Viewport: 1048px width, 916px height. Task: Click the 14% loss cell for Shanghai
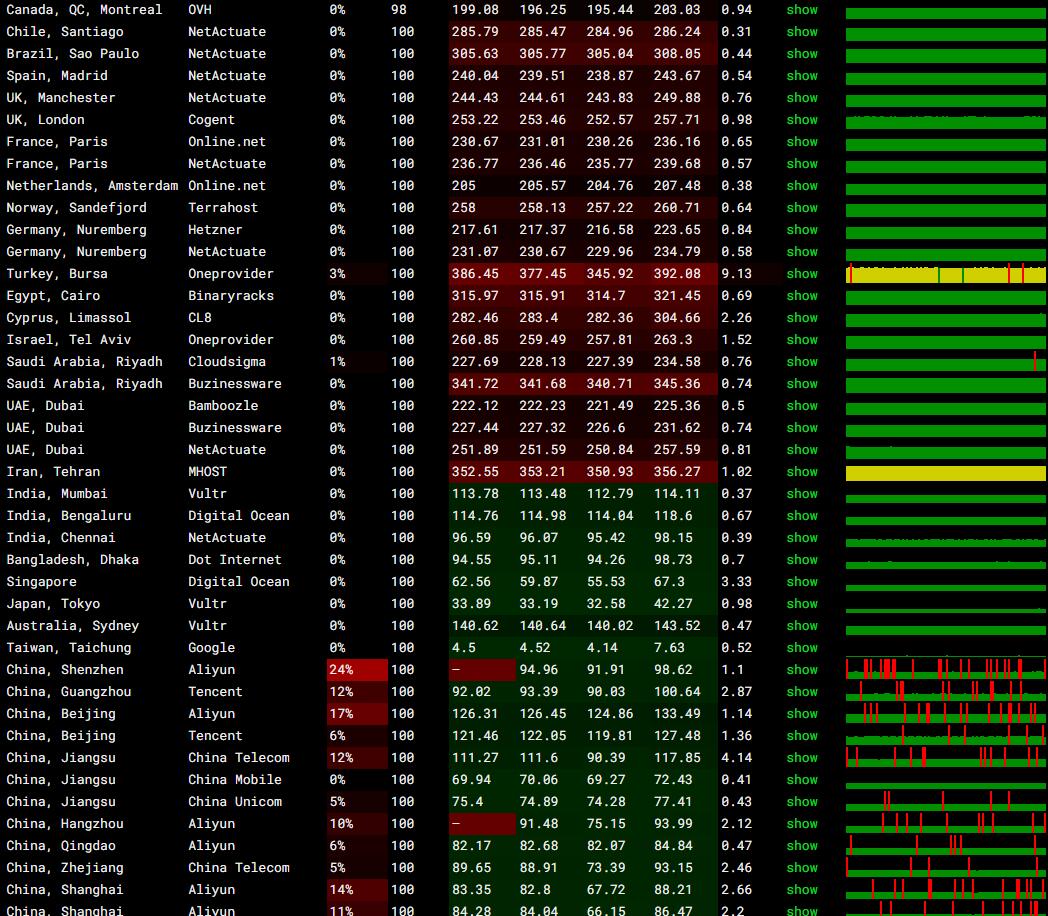[357, 890]
